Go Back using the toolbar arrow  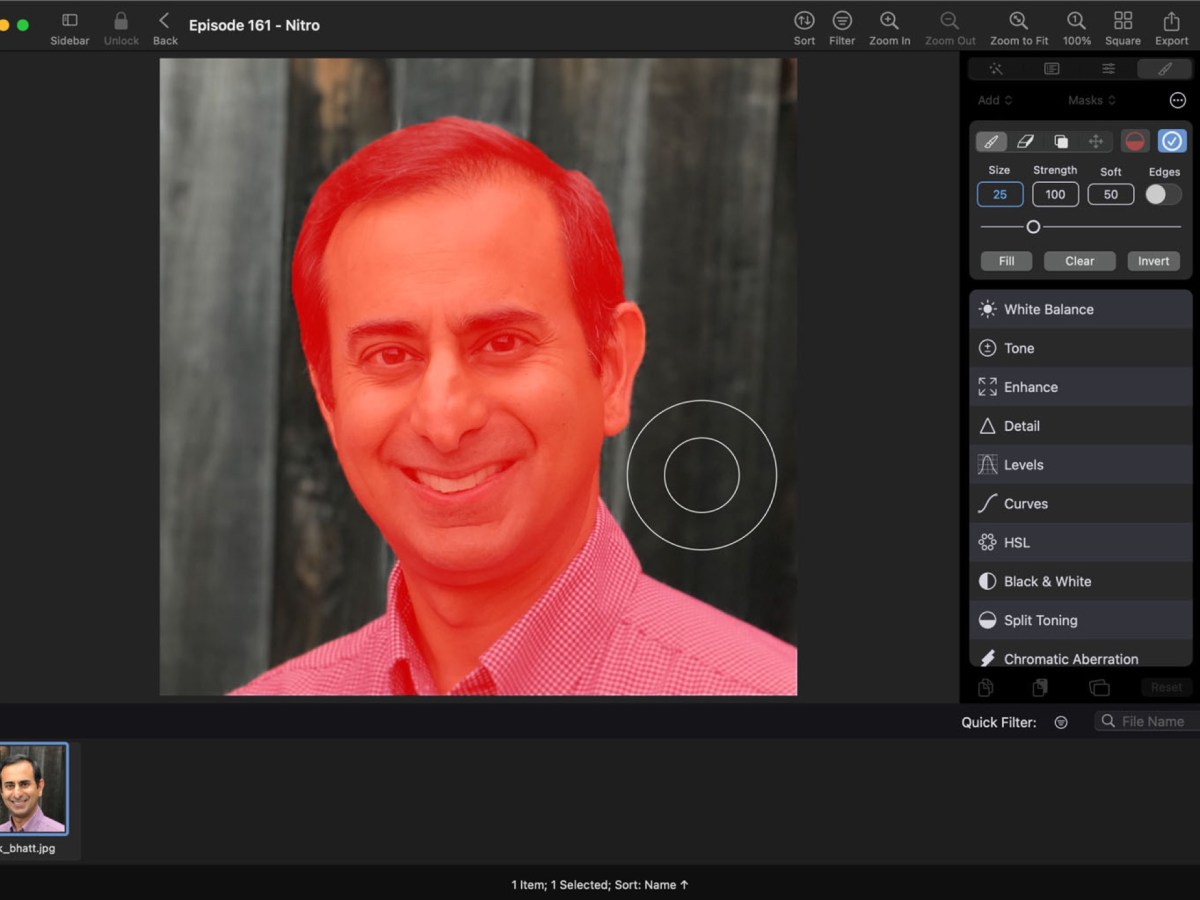click(165, 21)
